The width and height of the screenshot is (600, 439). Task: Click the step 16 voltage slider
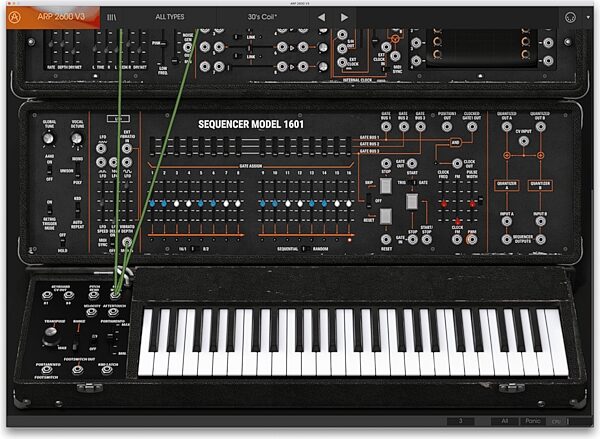(x=349, y=204)
